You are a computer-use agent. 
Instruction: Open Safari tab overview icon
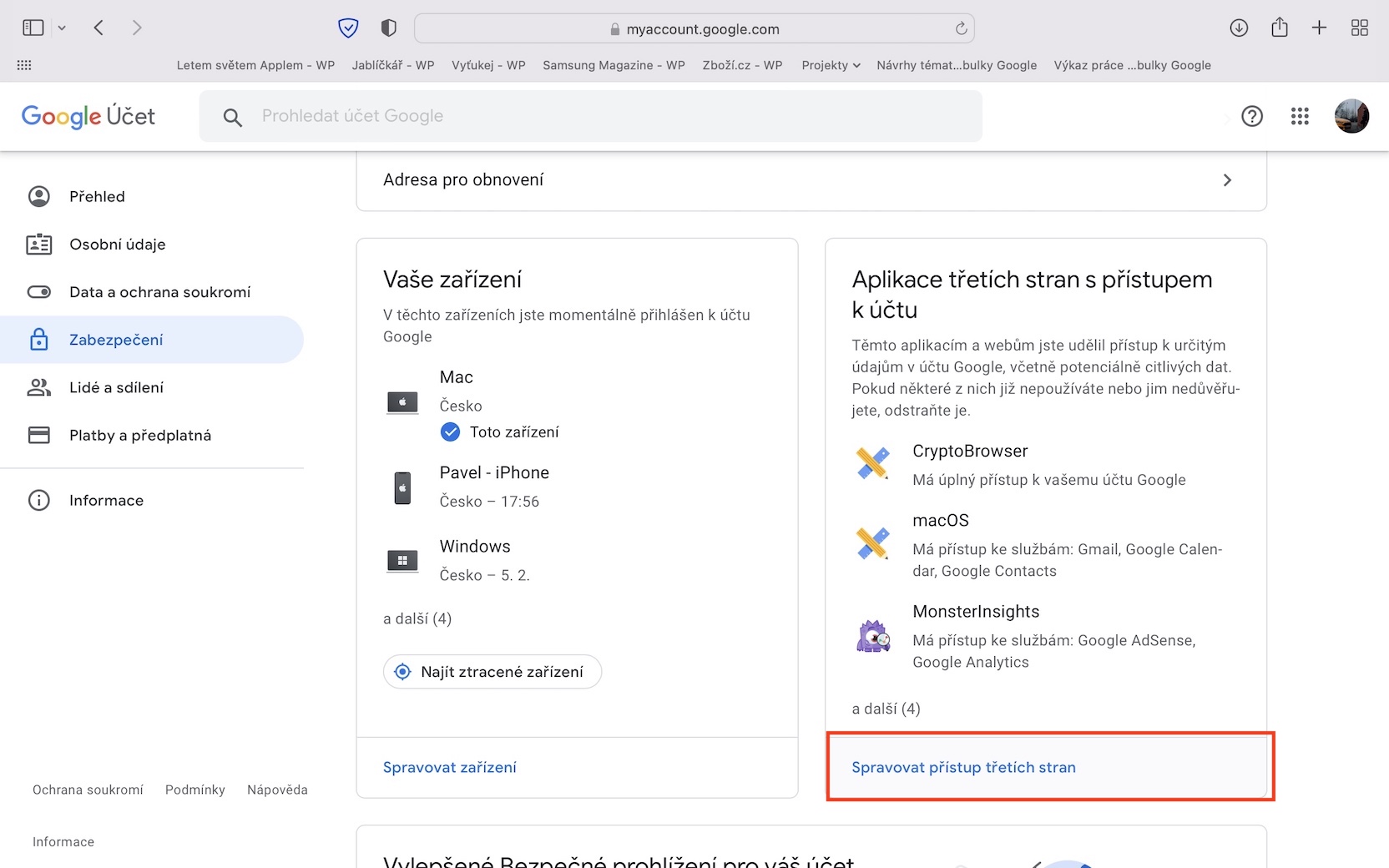1359,28
